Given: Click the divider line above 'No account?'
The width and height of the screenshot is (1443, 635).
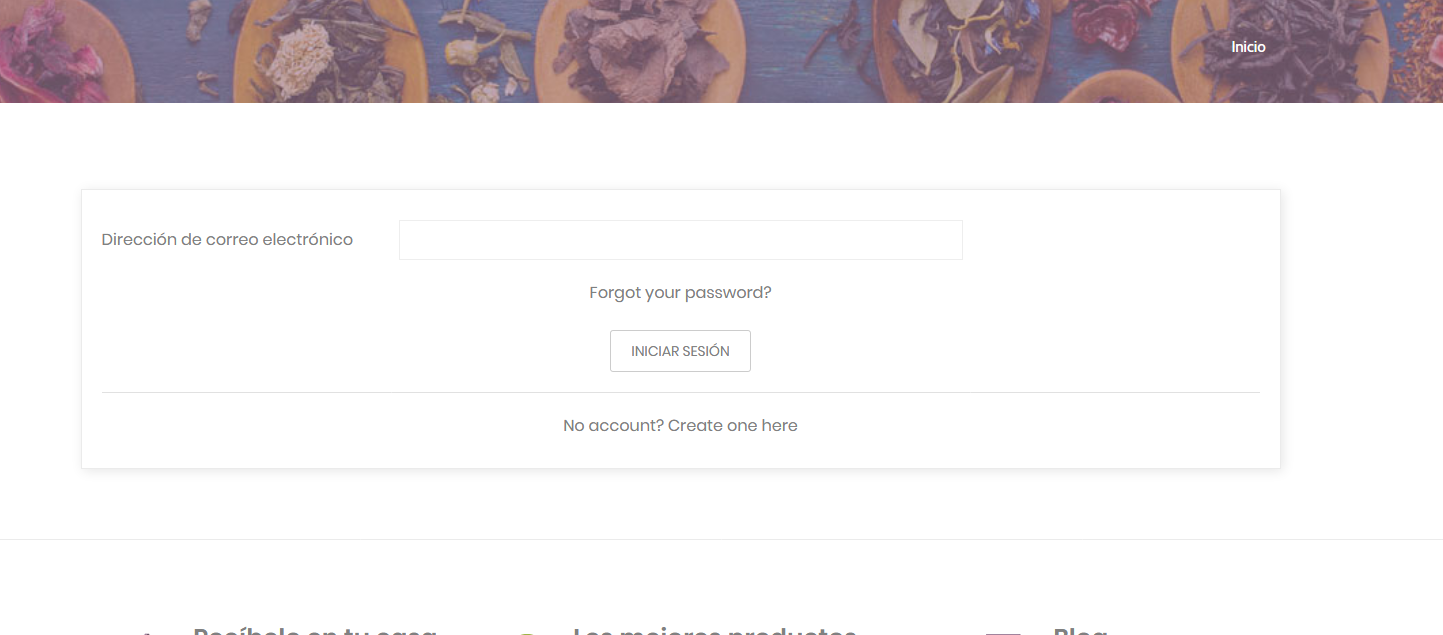Looking at the screenshot, I should (x=680, y=393).
